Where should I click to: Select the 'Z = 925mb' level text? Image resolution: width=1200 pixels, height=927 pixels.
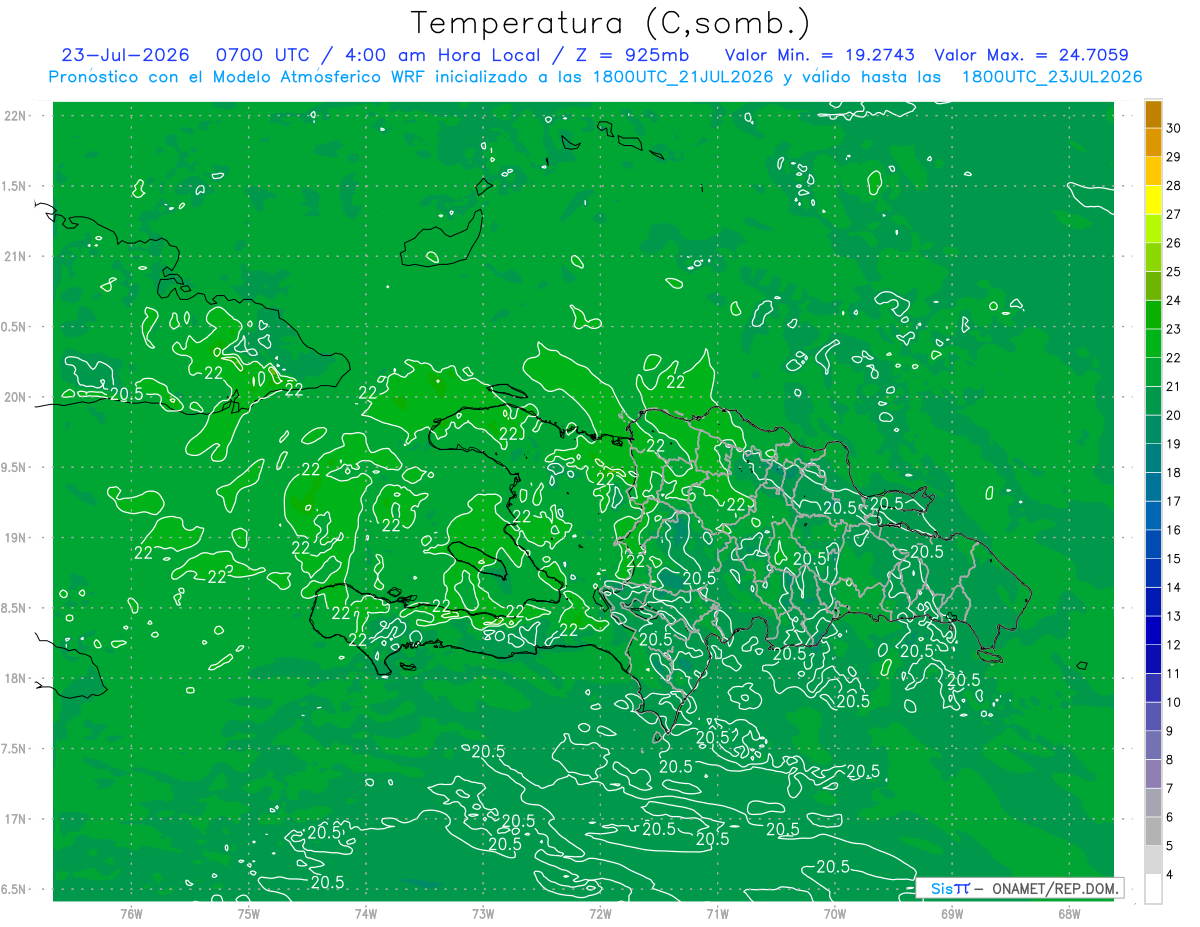[x=631, y=55]
